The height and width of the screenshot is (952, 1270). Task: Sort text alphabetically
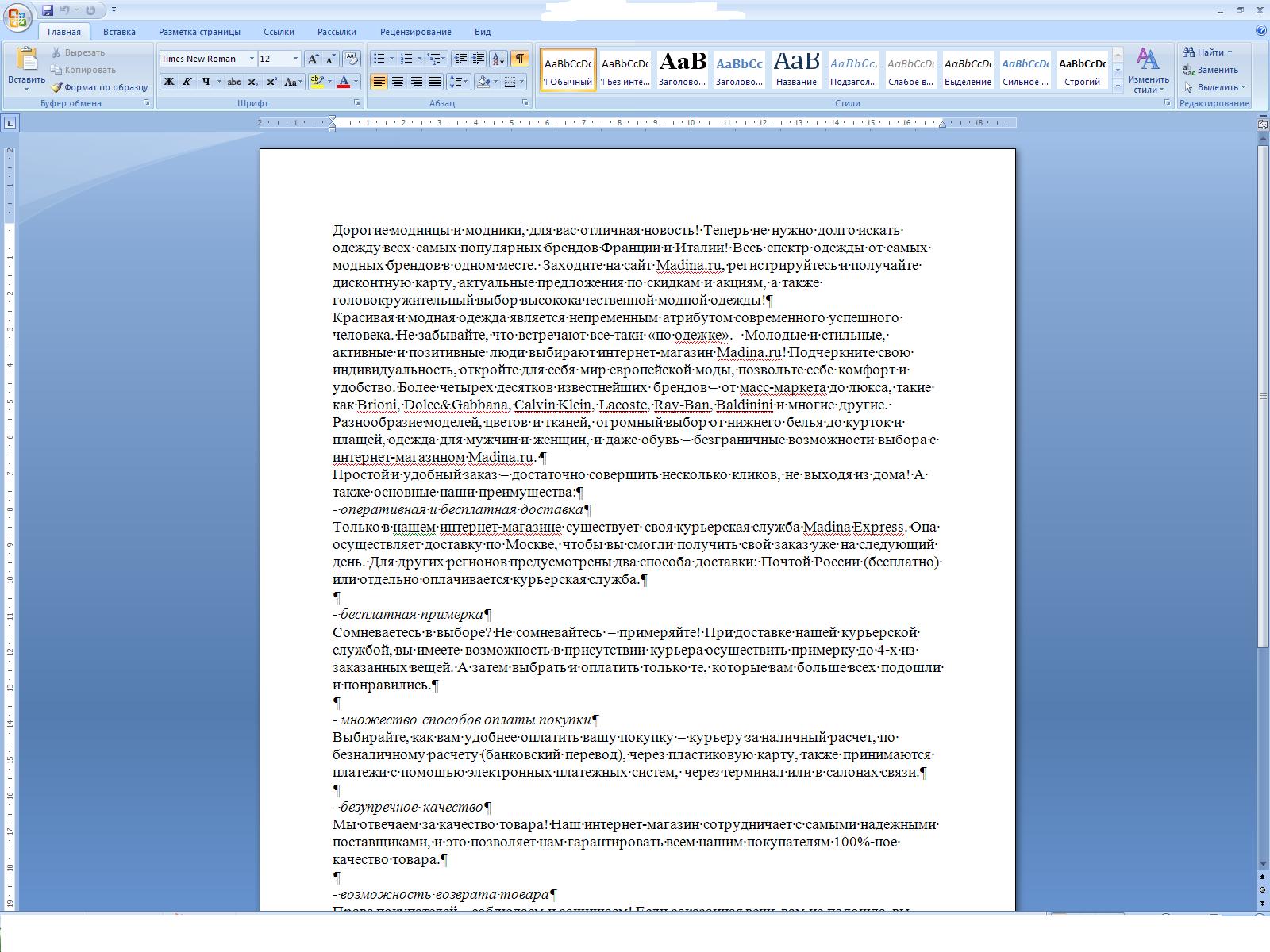[498, 59]
